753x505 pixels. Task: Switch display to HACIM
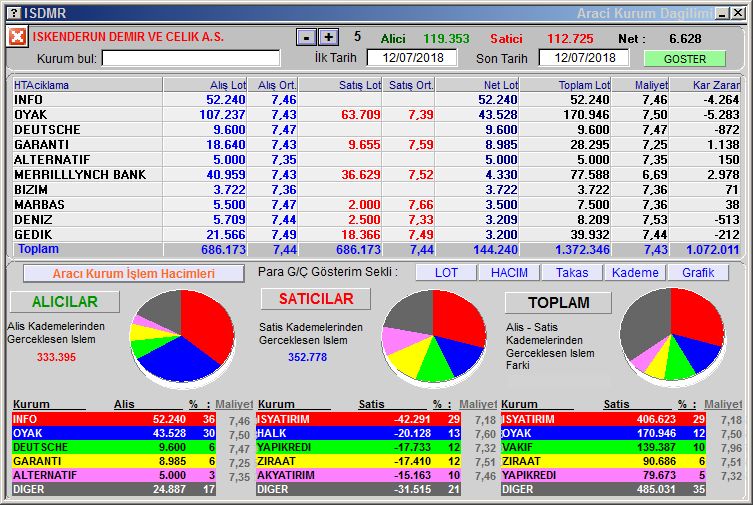[509, 273]
